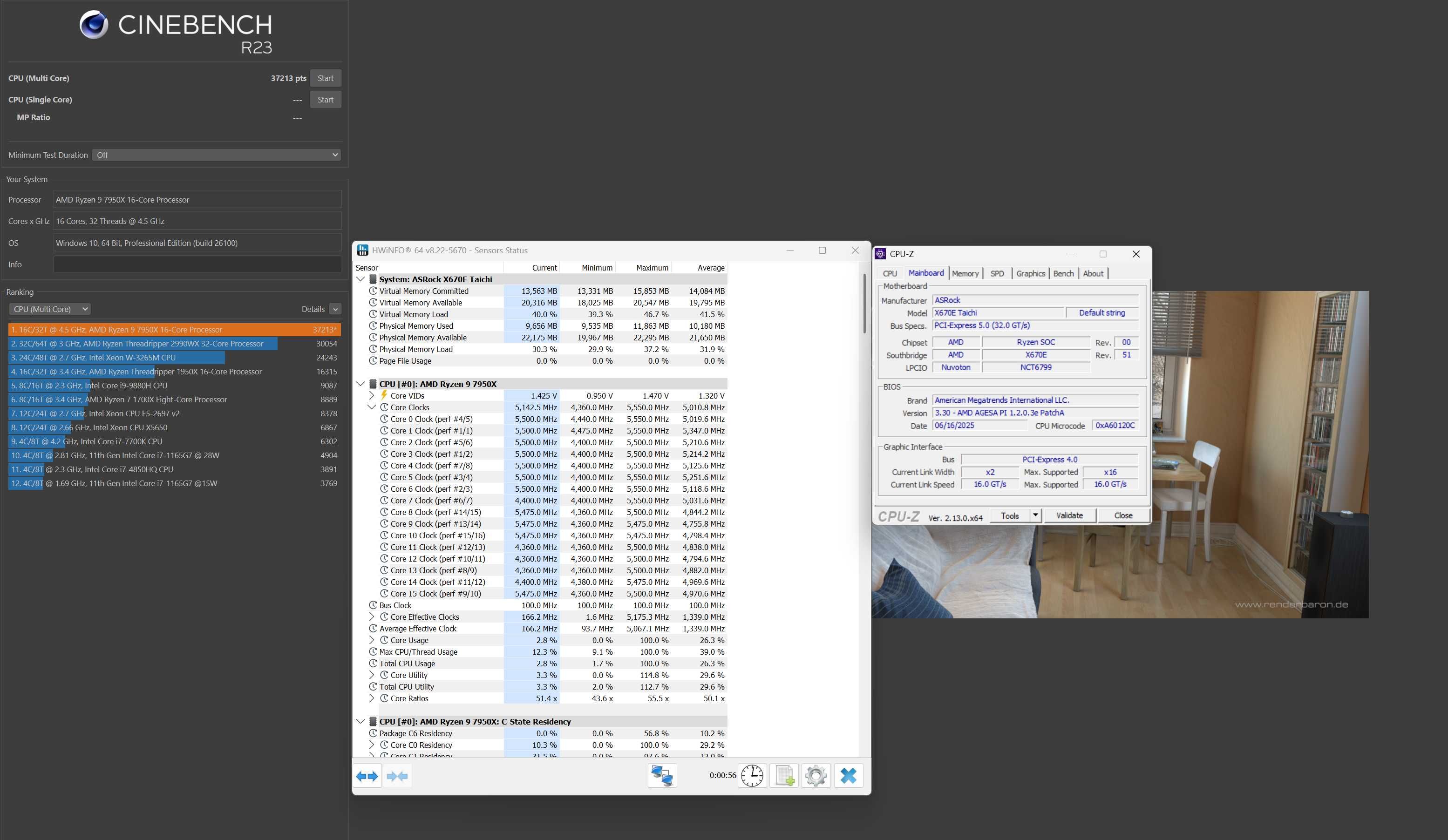The image size is (1448, 840).
Task: Expand the Core Effective Clocks row
Action: (x=372, y=616)
